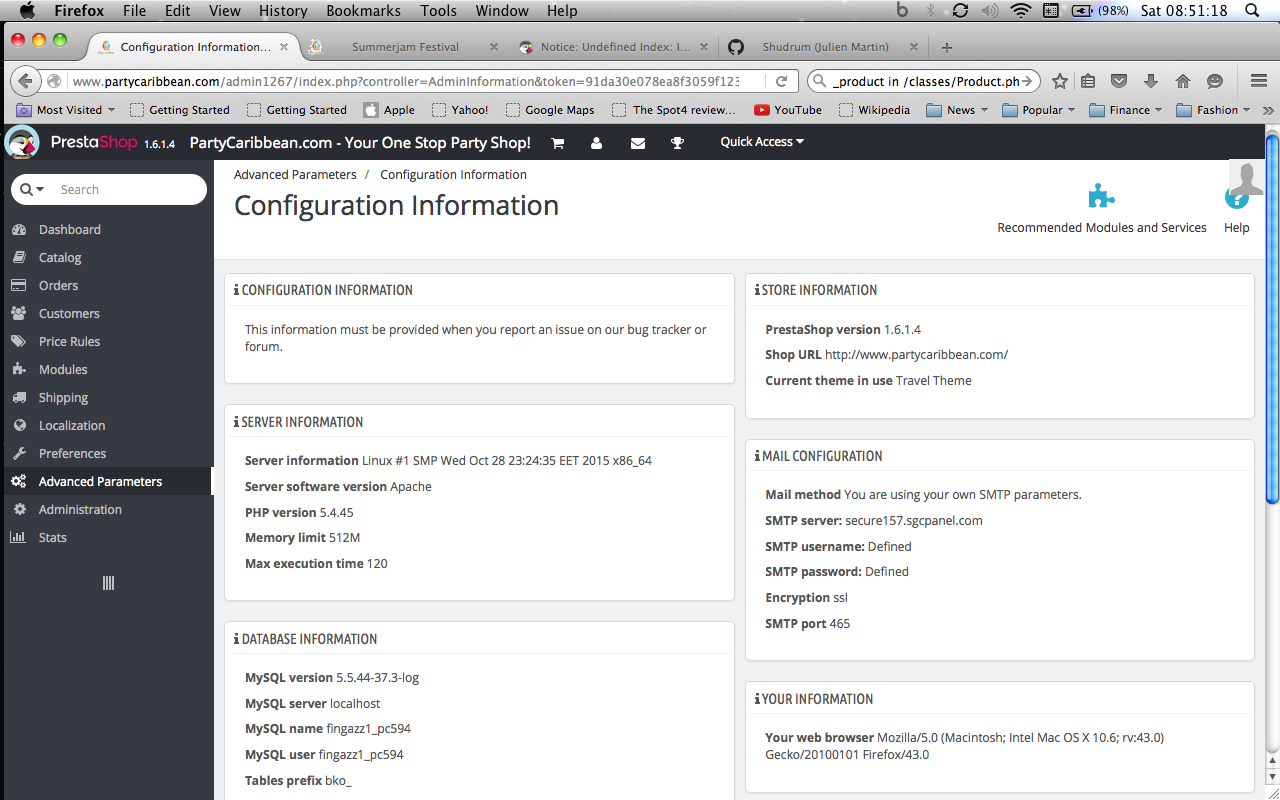1280x800 pixels.
Task: Collapse the sidebar menu with the bars icon
Action: point(108,583)
